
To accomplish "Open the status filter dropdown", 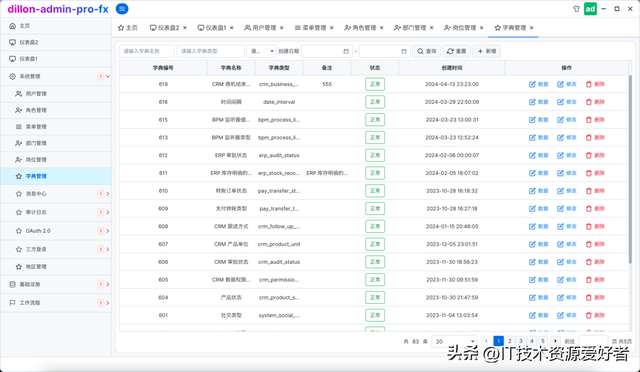I will tap(262, 51).
